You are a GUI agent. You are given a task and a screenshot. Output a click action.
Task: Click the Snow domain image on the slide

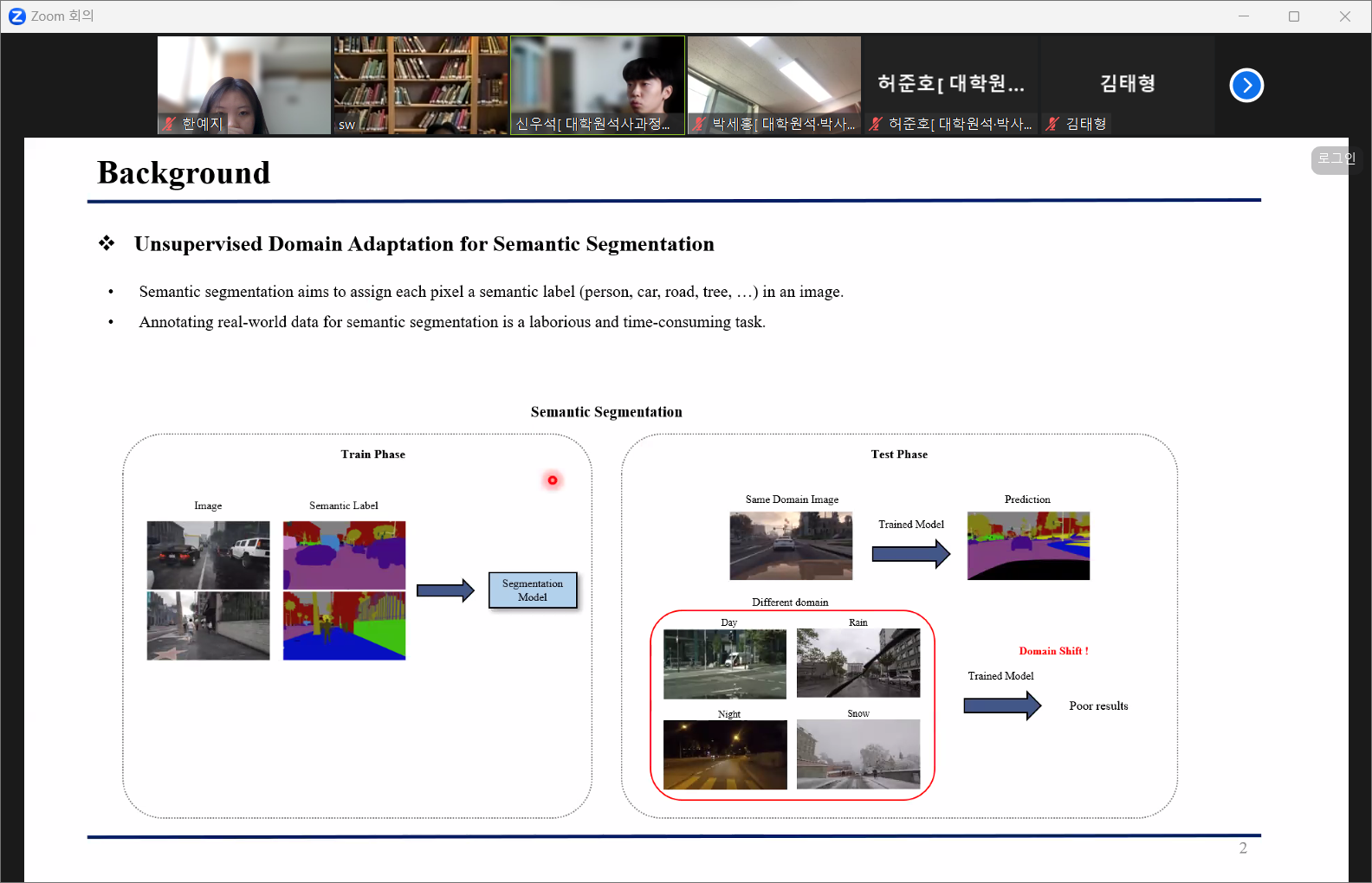tap(858, 754)
